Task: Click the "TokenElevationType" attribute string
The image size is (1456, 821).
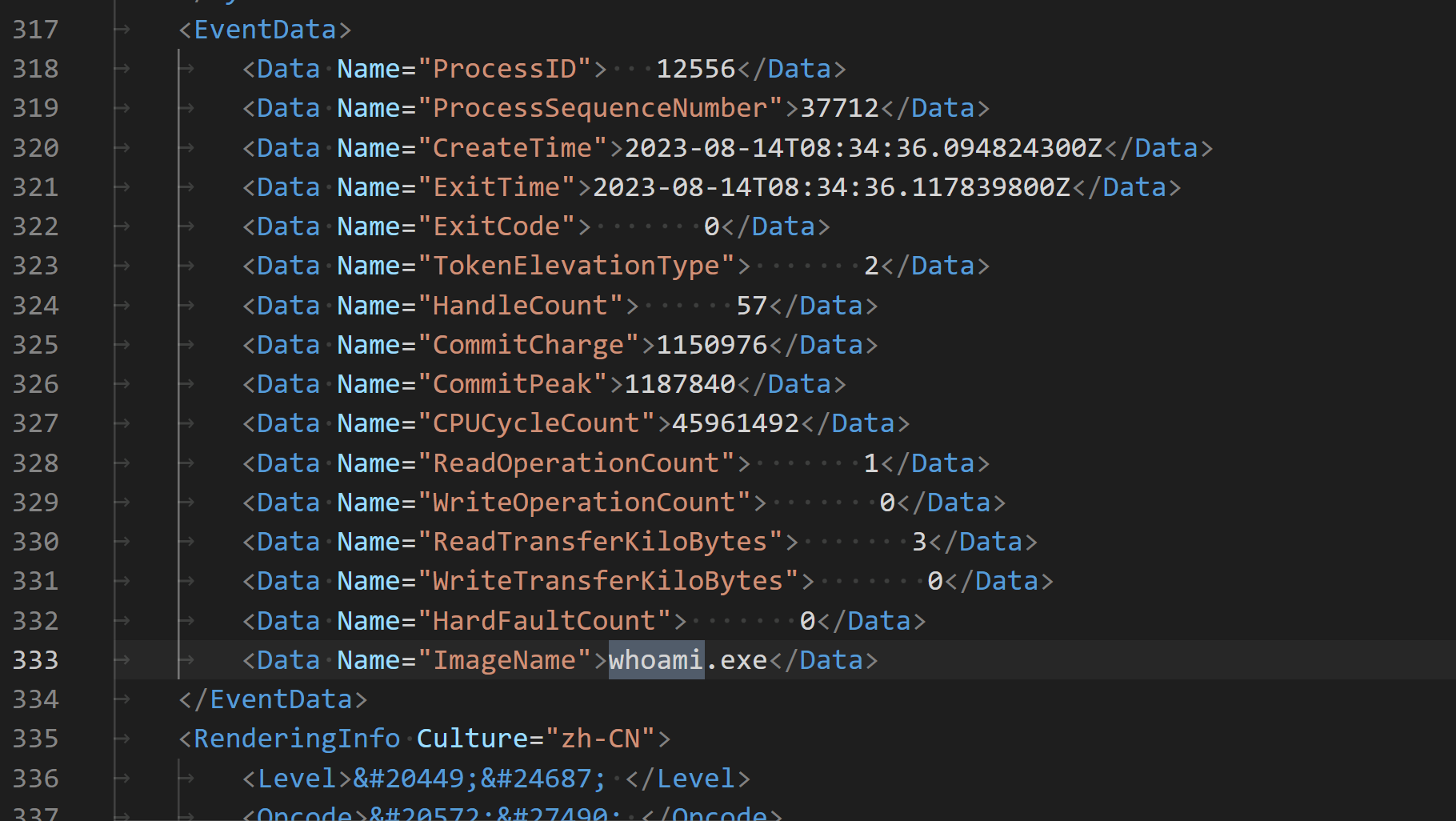Action: tap(576, 266)
